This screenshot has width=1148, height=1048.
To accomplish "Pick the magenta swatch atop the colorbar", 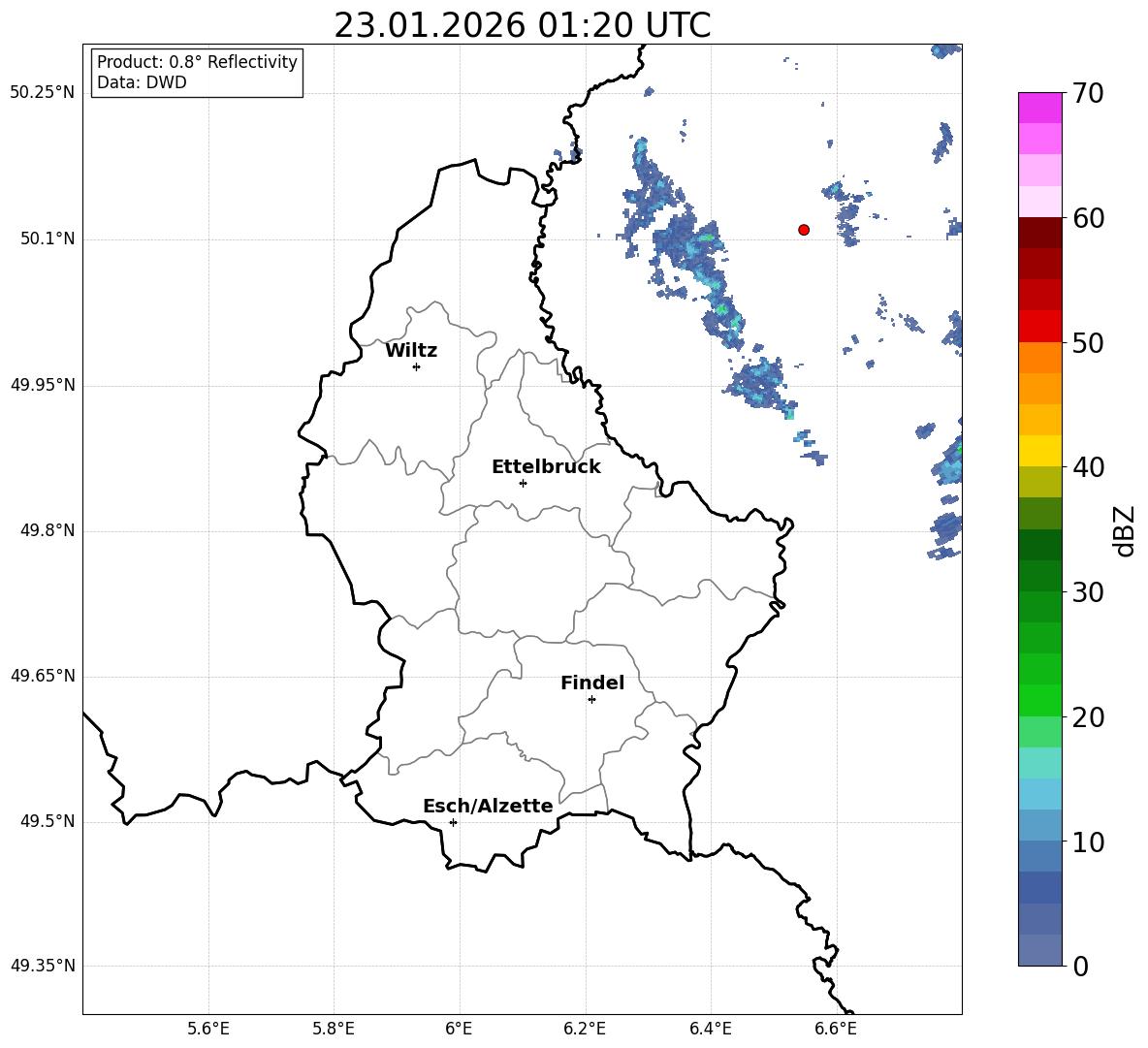I will (x=1039, y=108).
